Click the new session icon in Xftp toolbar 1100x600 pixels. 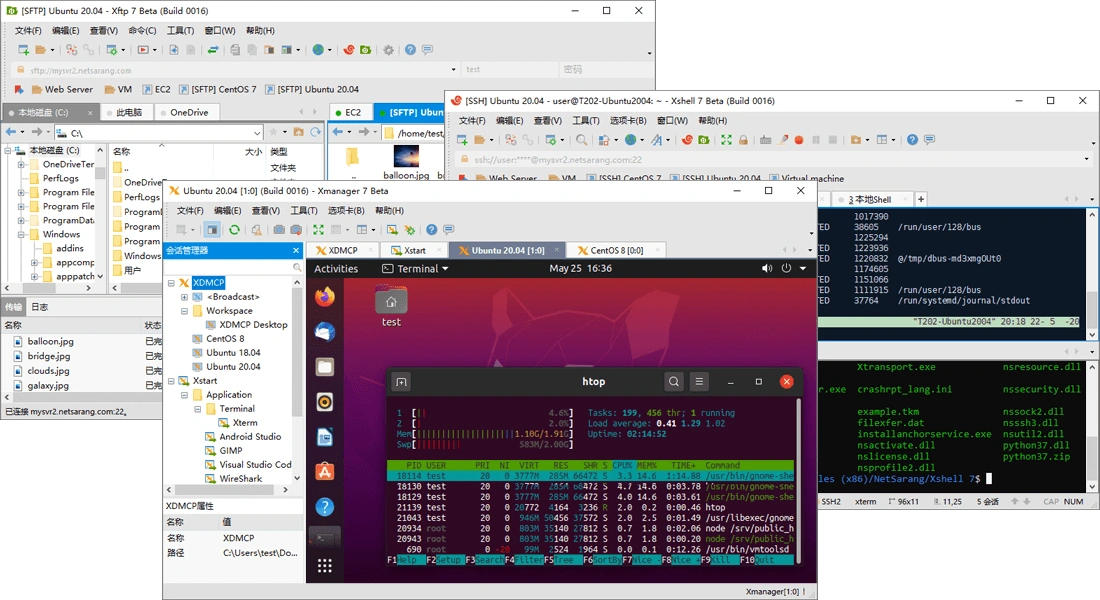click(23, 50)
